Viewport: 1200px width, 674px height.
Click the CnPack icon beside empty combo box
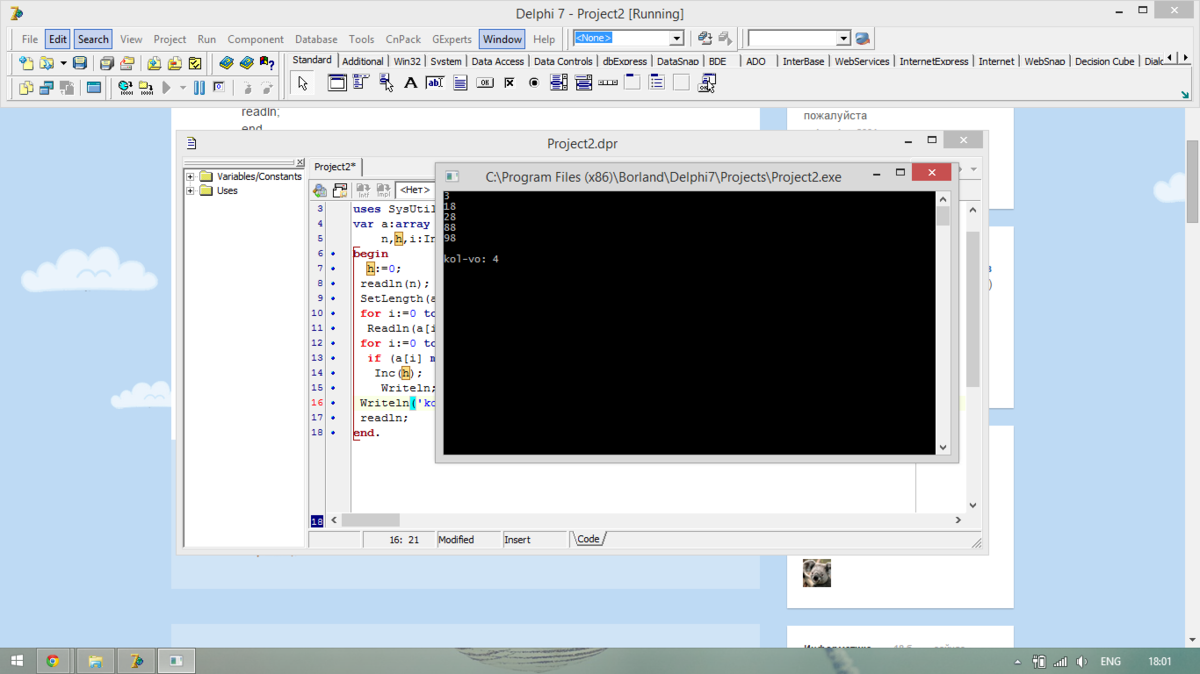[x=863, y=39]
